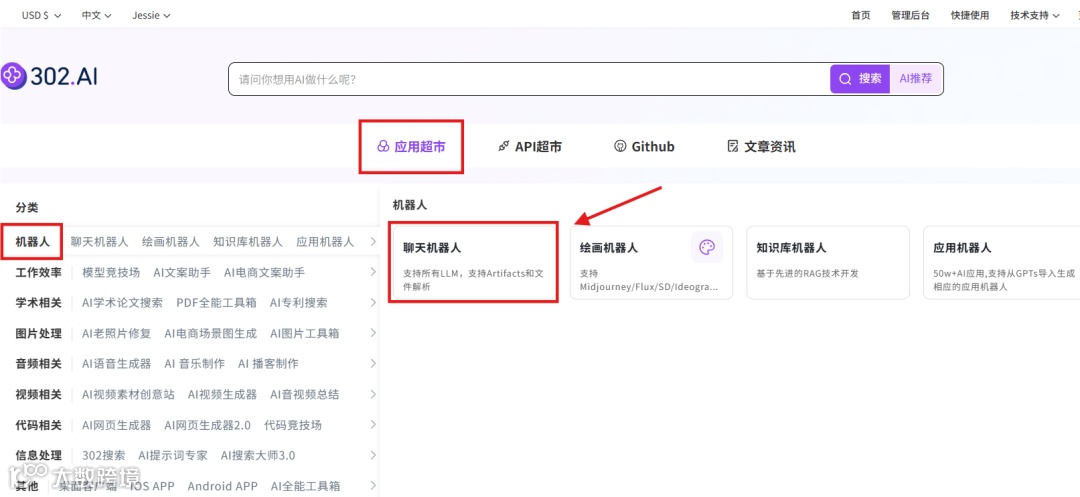
Task: Expand the 视频相关 row chevron
Action: (x=373, y=394)
